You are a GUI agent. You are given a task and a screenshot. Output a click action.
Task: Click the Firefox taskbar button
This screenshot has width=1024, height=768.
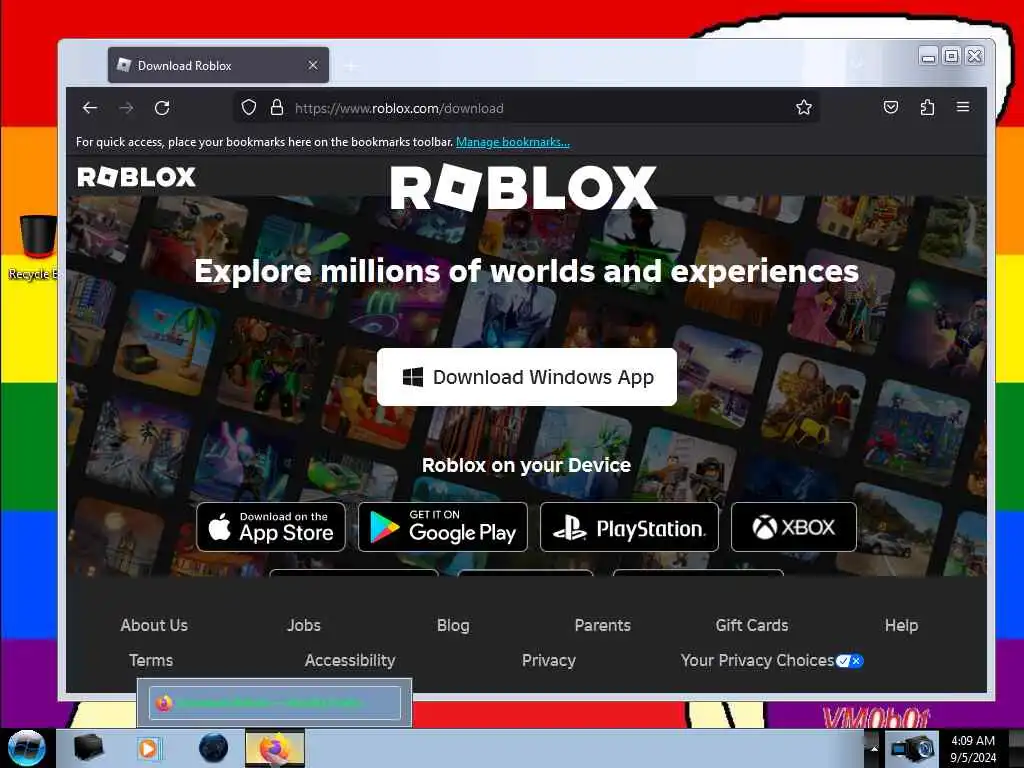275,748
